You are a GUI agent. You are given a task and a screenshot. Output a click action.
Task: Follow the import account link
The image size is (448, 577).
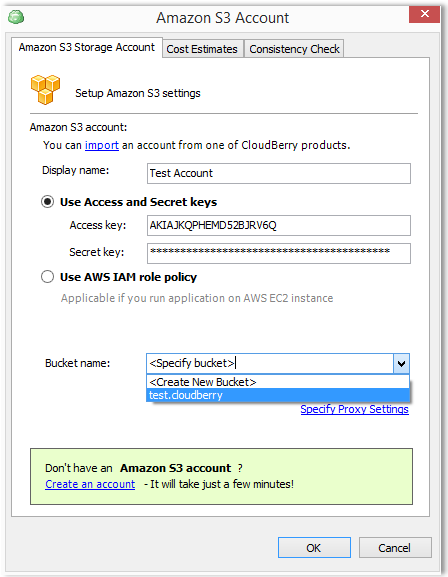pyautogui.click(x=102, y=145)
